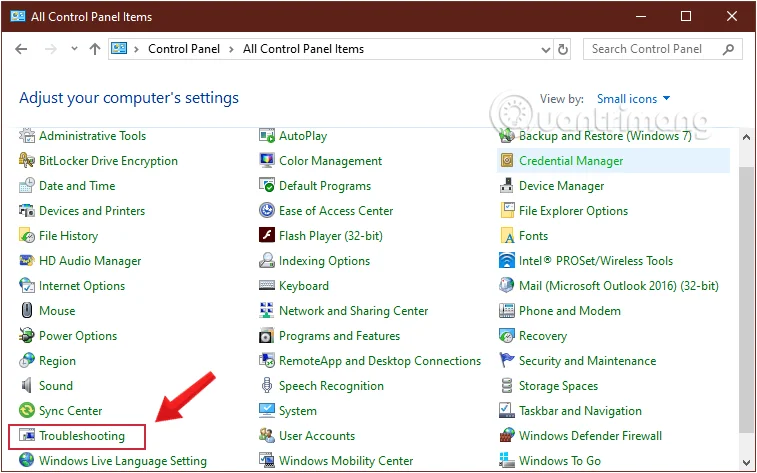Expand the chevron before Control Panel breadcrumb

click(x=136, y=49)
